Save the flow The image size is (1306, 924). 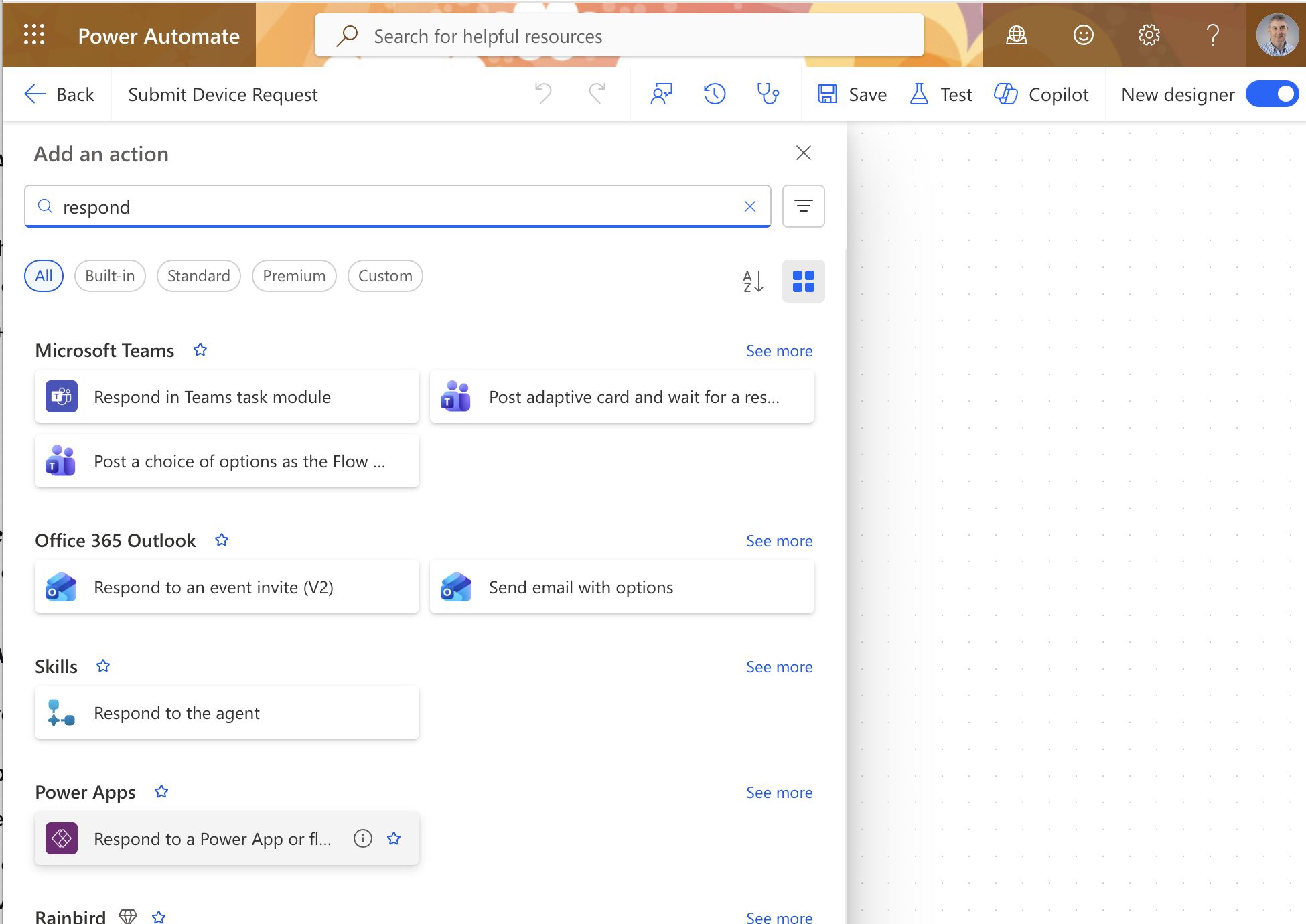tap(852, 94)
